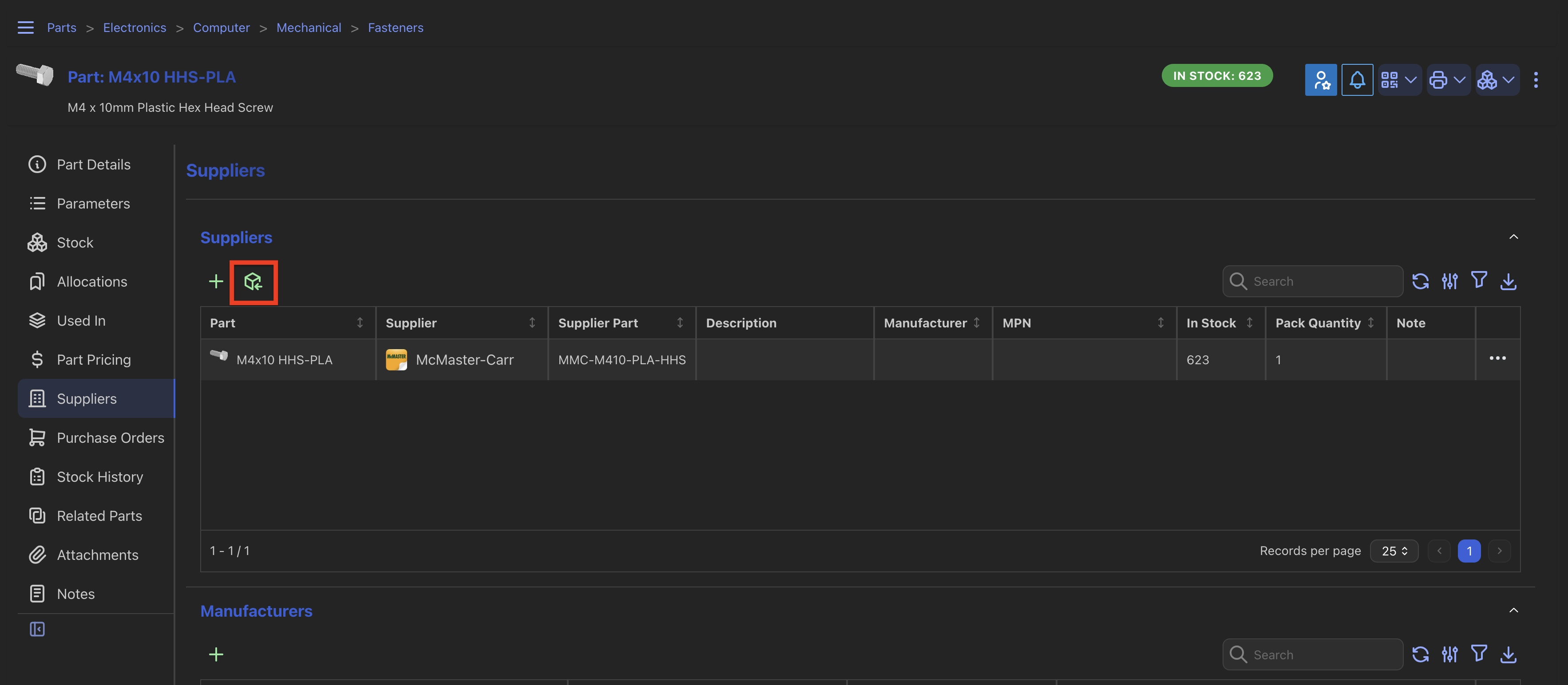Screen dimensions: 1568x685
Task: Add a new supplier part with plus icon
Action: [x=216, y=282]
